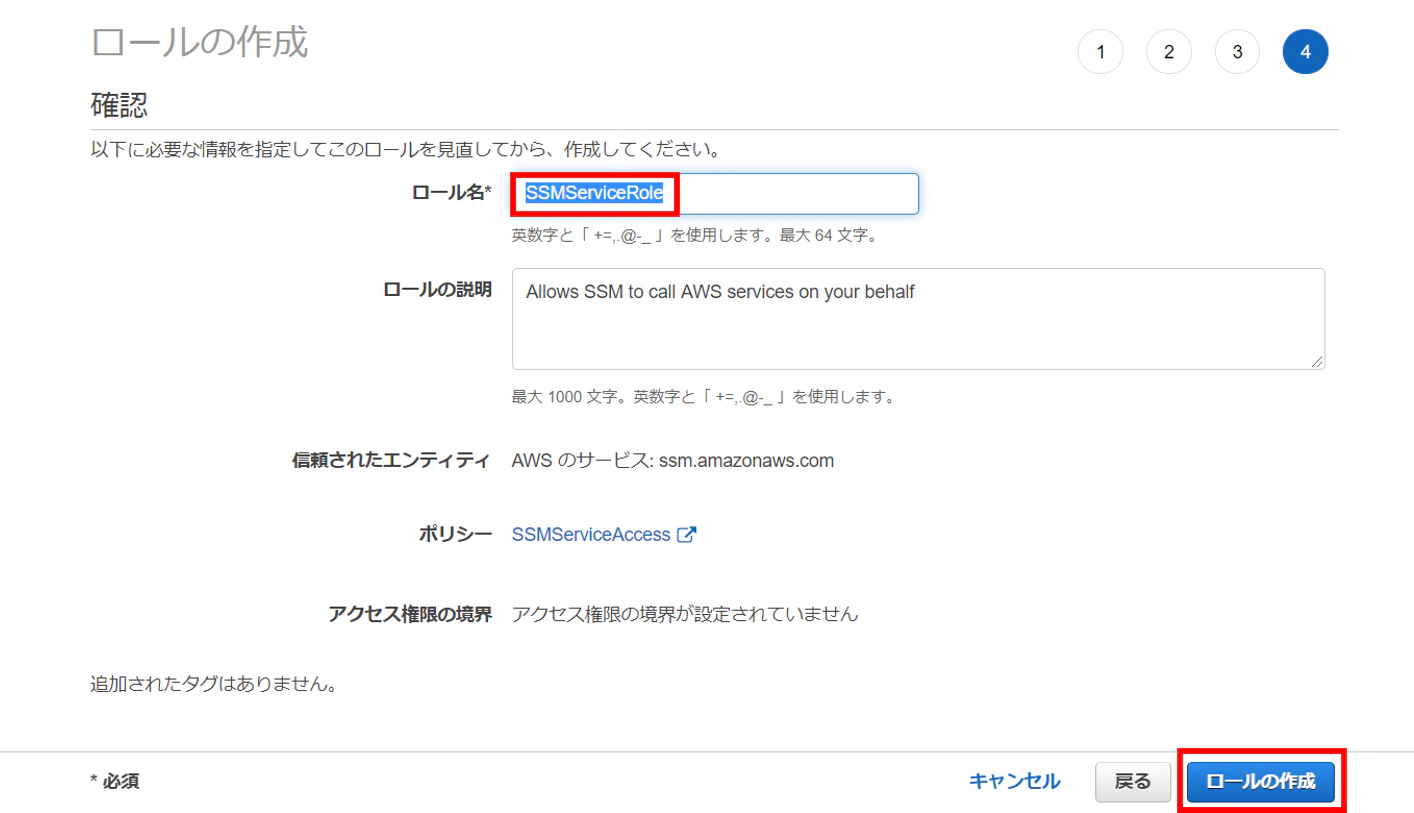Image resolution: width=1414 pixels, height=813 pixels.
Task: Click the 'ポリシー' label
Action: 455,534
